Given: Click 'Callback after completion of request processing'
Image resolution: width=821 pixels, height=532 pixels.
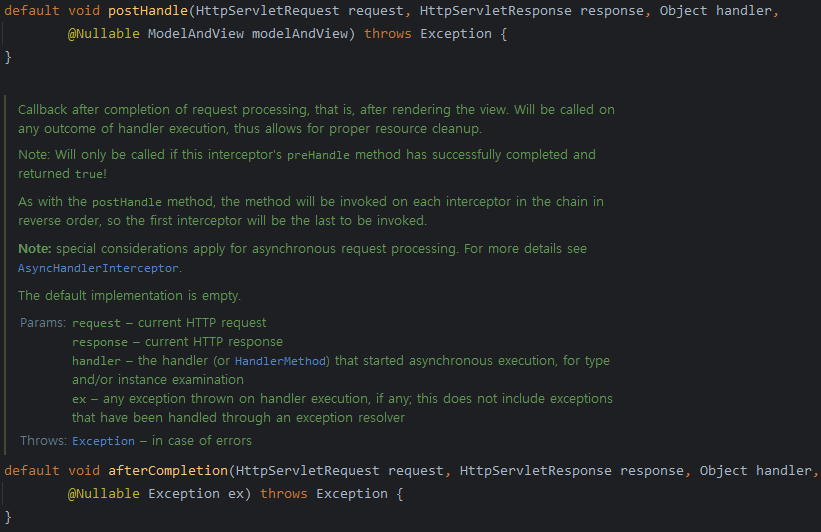Looking at the screenshot, I should pyautogui.click(x=163, y=110).
